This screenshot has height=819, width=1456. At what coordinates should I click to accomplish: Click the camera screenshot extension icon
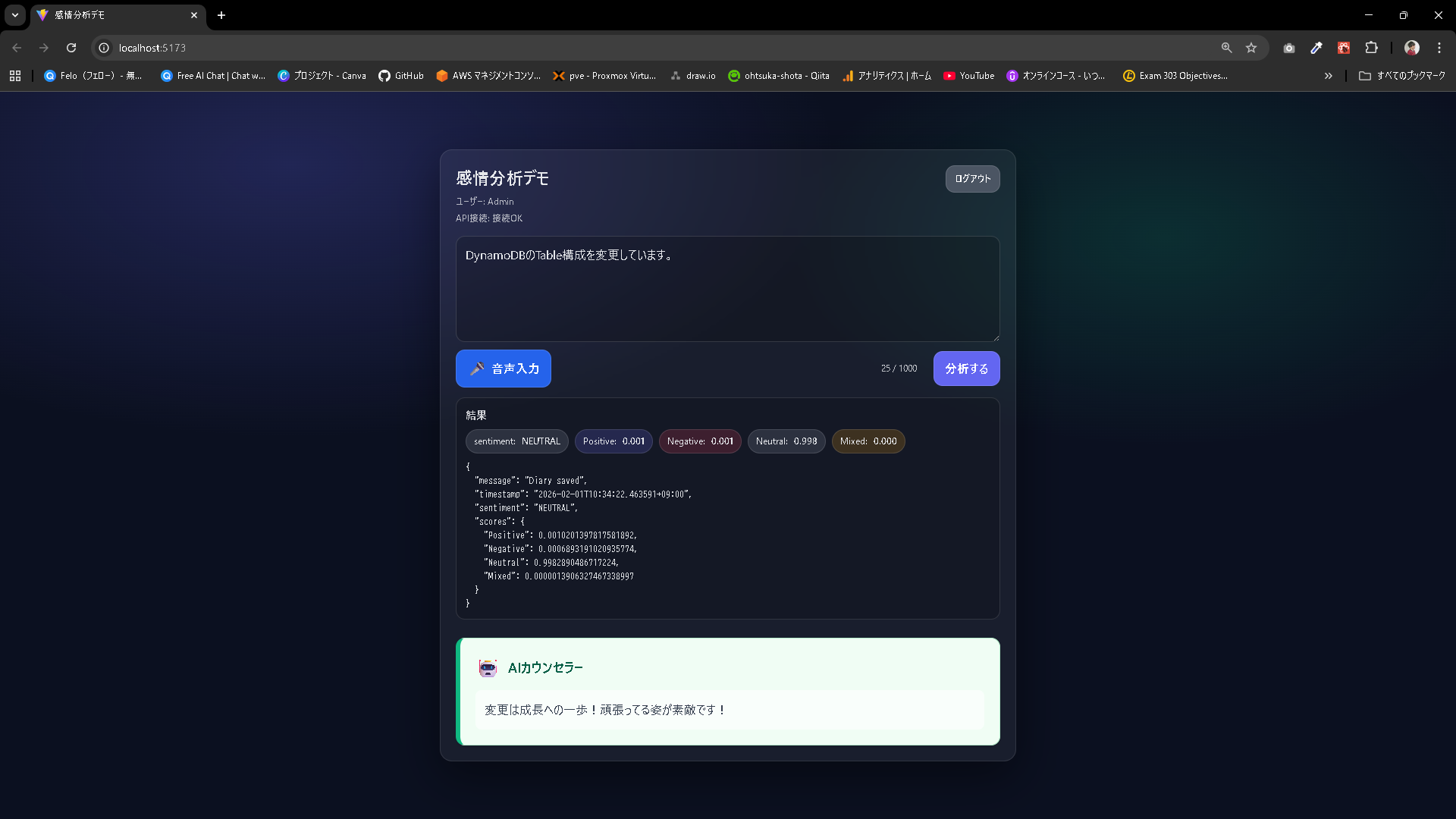pos(1289,48)
